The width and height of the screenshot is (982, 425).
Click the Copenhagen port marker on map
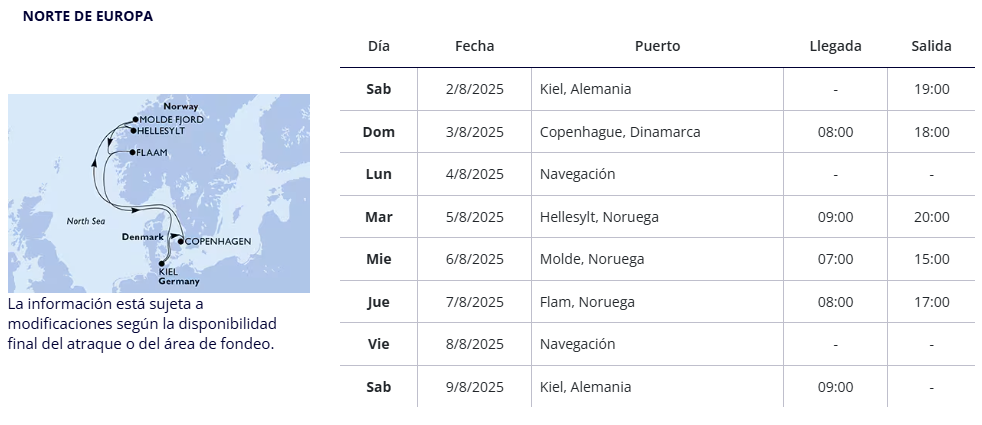(x=181, y=241)
